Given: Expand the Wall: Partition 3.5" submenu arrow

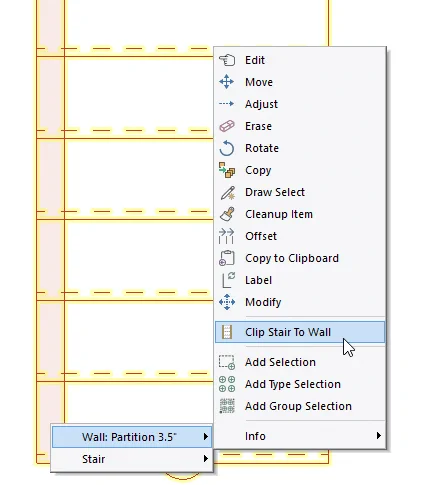Looking at the screenshot, I should [x=206, y=437].
